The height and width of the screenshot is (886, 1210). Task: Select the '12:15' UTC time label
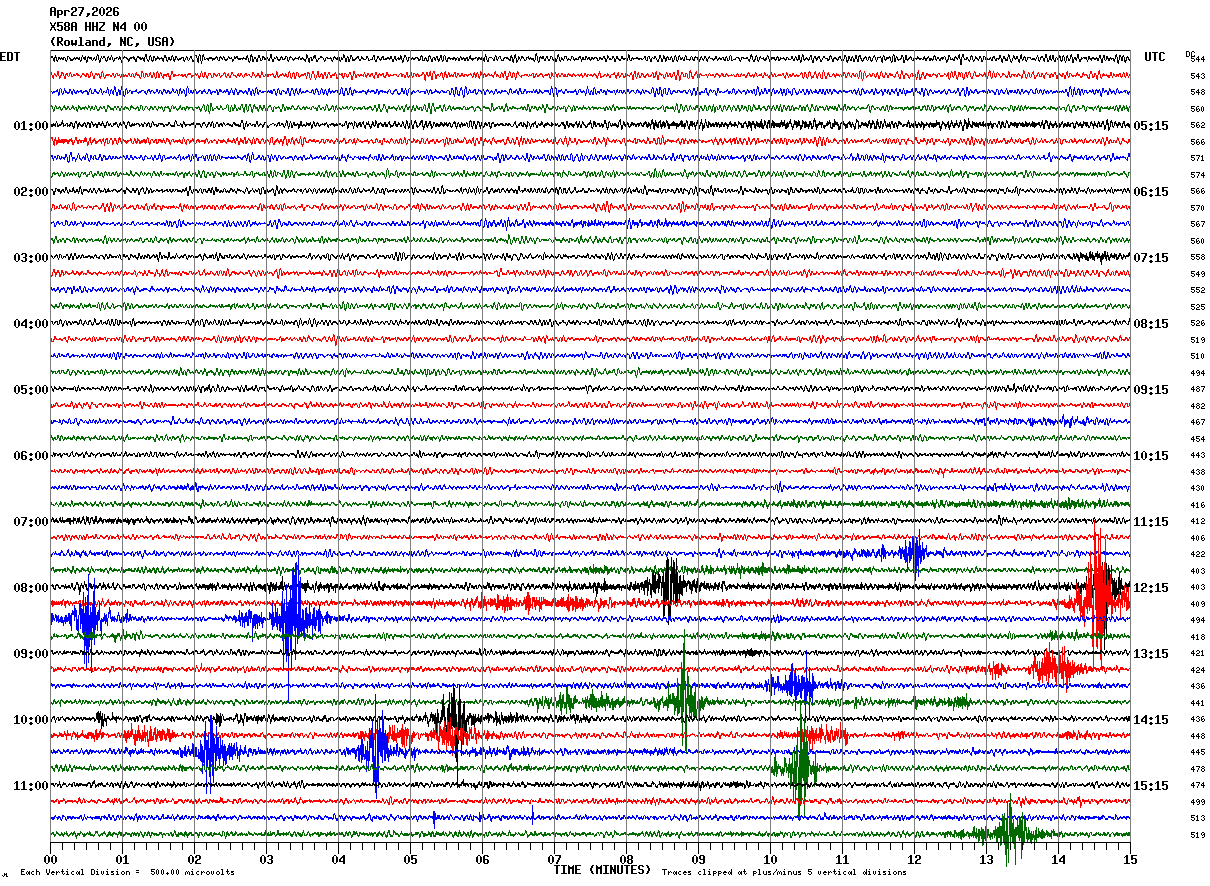click(1151, 588)
